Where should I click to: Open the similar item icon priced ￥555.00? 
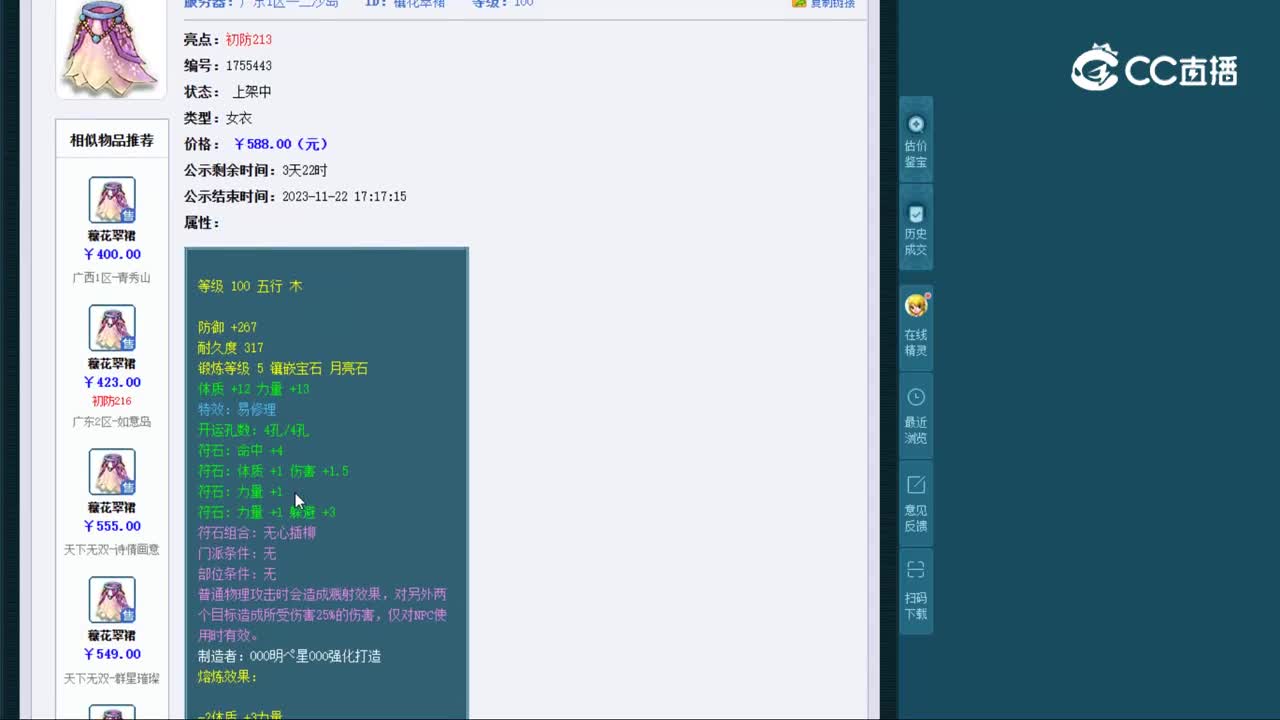coord(112,472)
